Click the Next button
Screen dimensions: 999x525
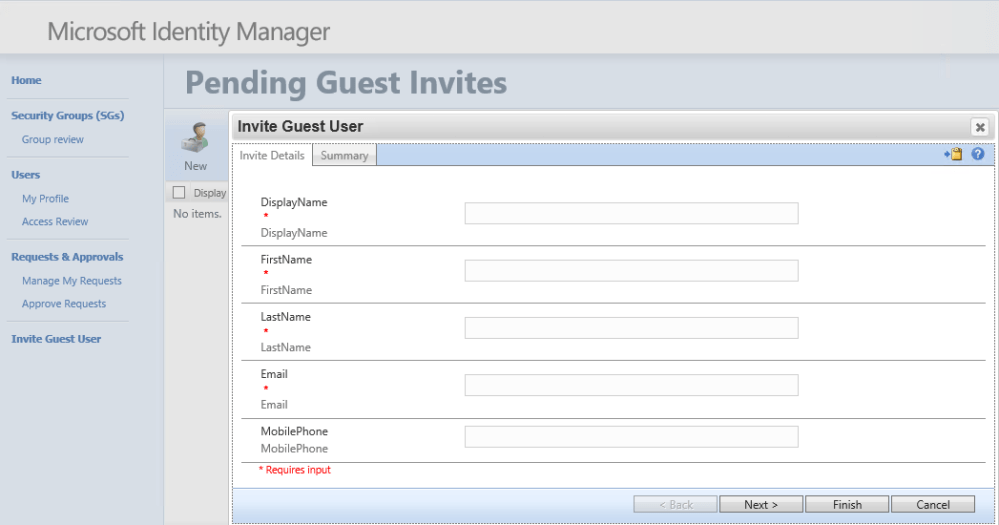761,505
